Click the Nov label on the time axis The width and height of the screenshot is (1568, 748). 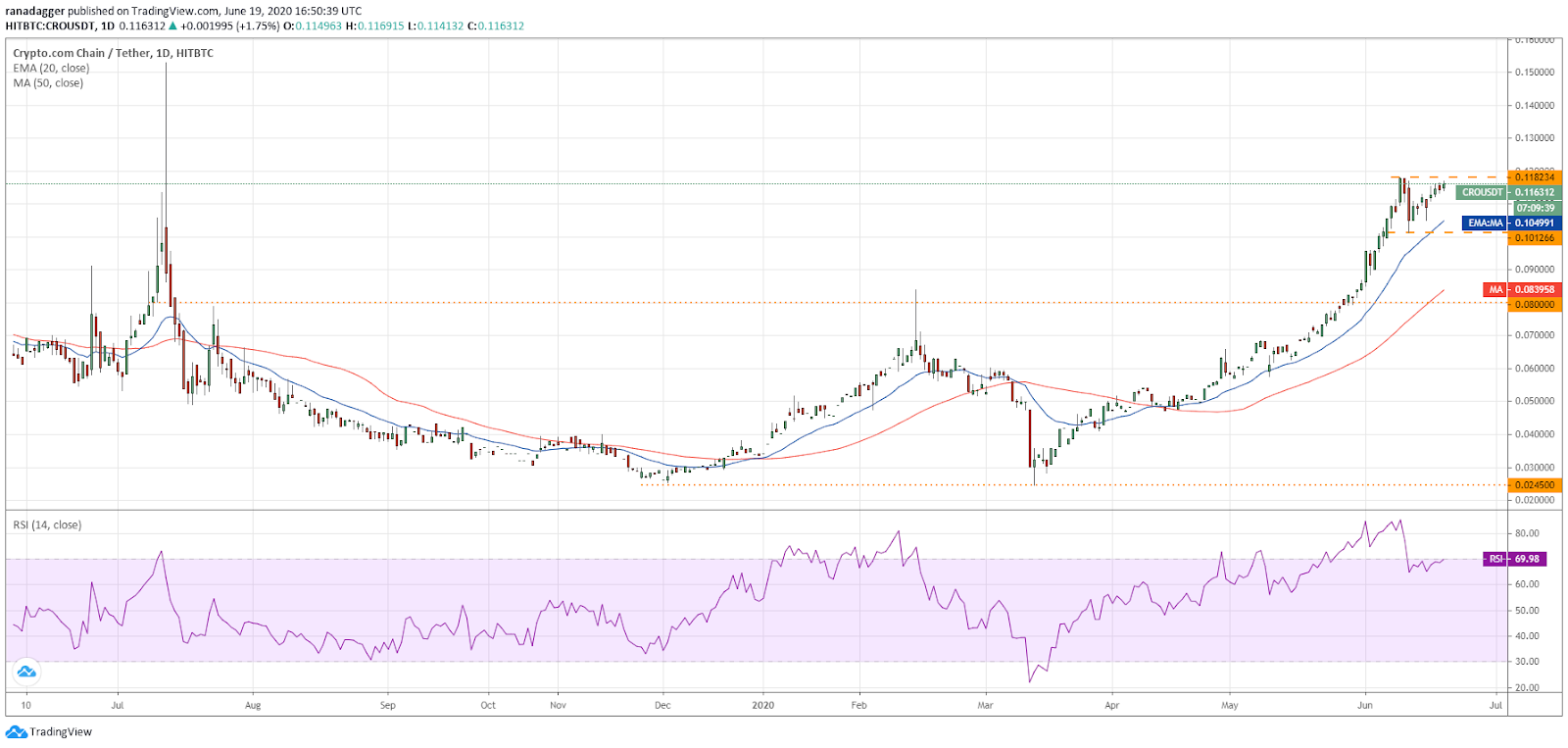tap(558, 706)
